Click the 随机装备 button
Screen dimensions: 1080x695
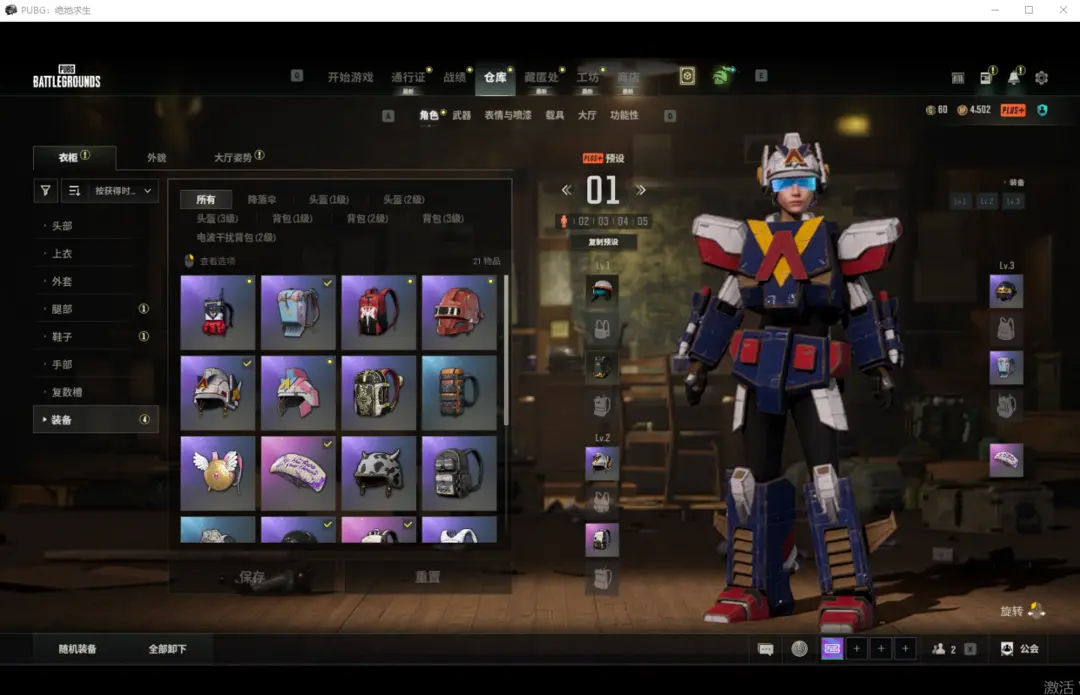click(77, 649)
